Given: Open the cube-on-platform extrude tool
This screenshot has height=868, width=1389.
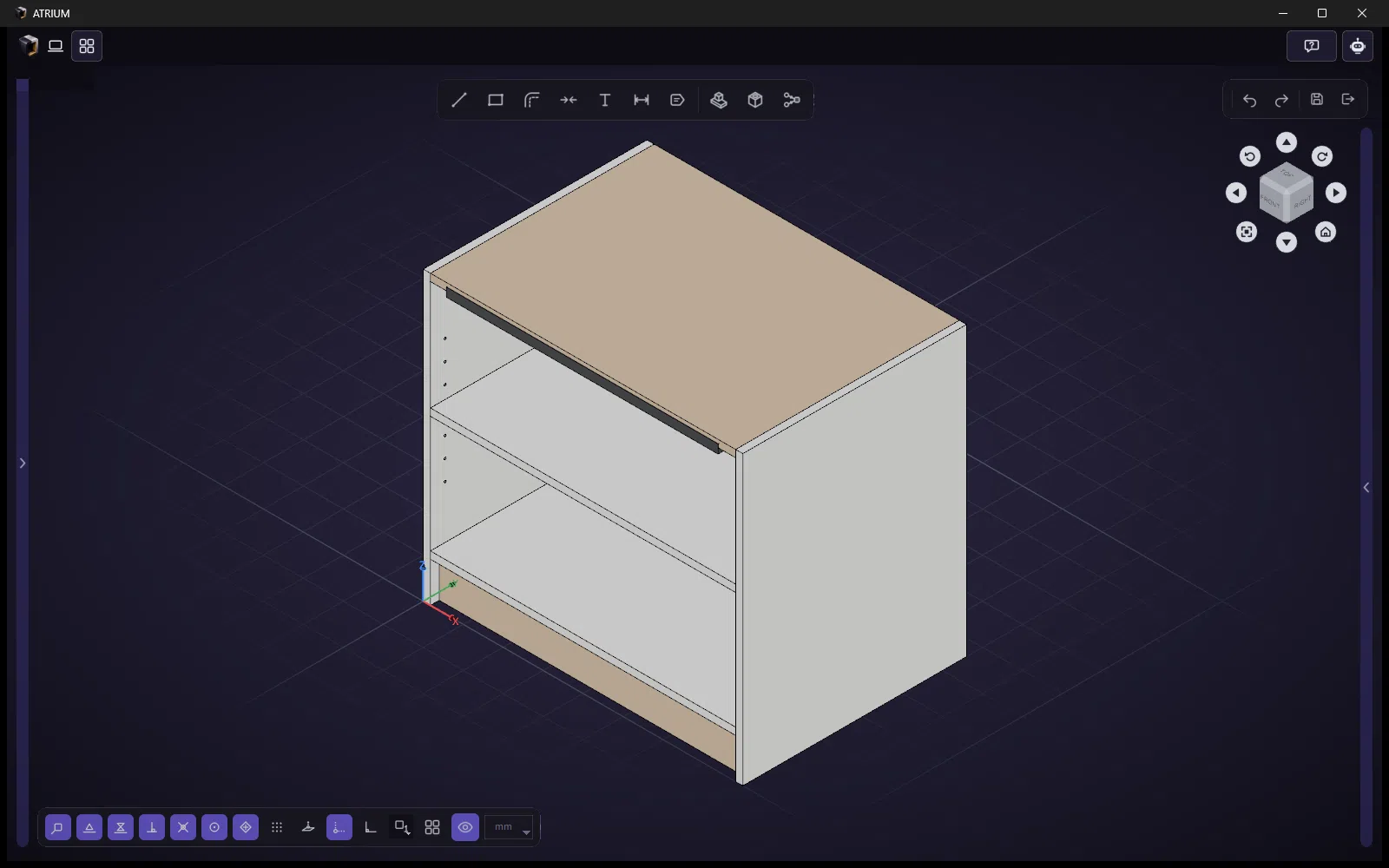Looking at the screenshot, I should click(719, 100).
